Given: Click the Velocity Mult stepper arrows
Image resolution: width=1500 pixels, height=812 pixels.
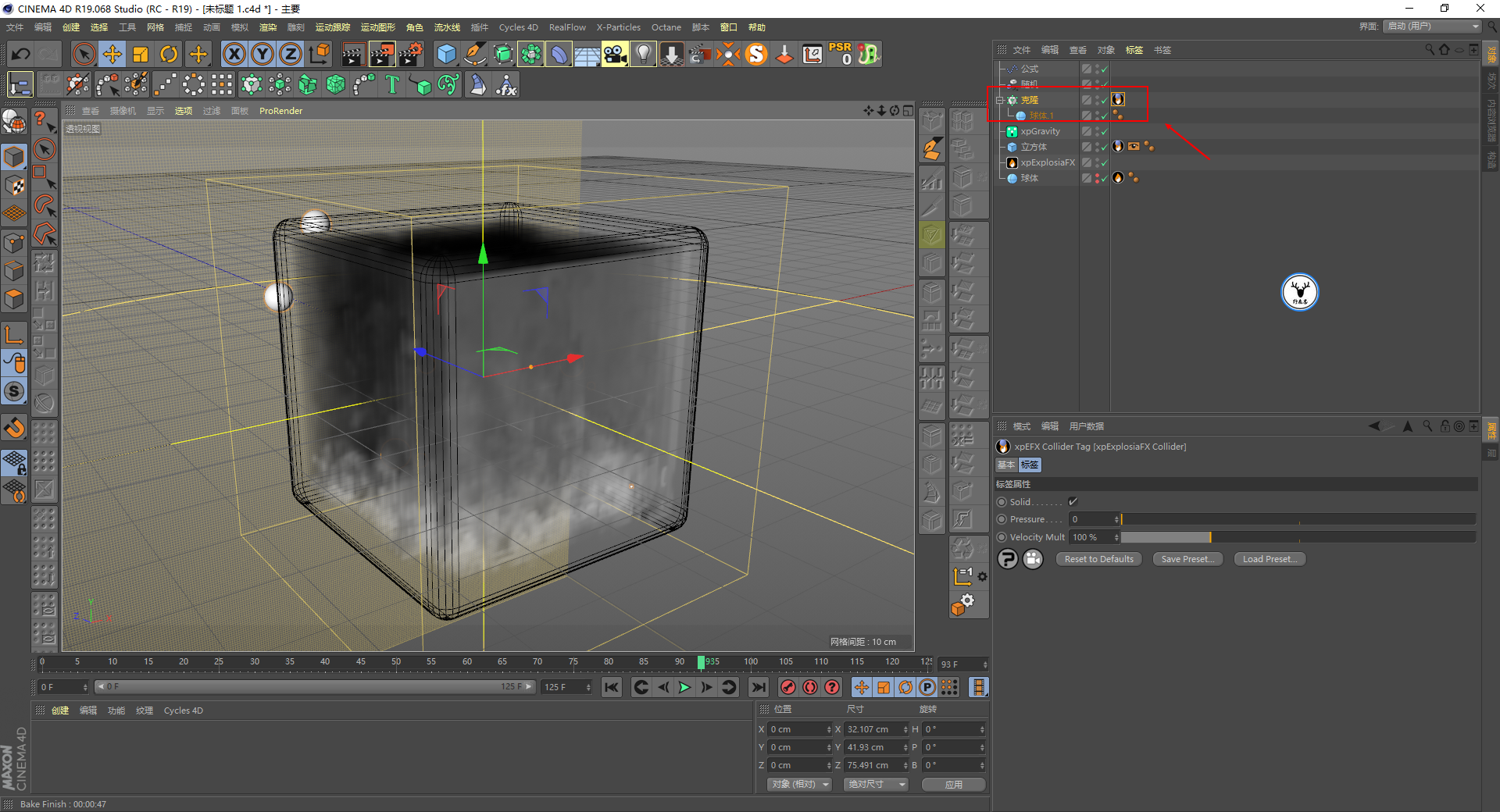Looking at the screenshot, I should tap(1116, 537).
